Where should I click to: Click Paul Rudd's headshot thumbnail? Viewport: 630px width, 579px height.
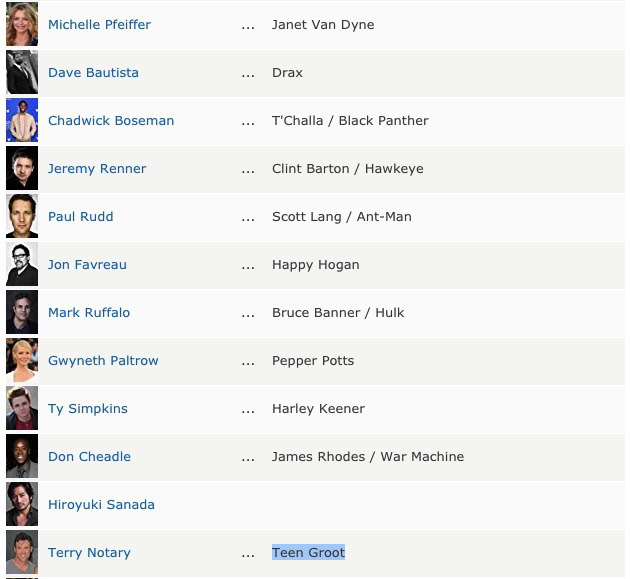(22, 216)
